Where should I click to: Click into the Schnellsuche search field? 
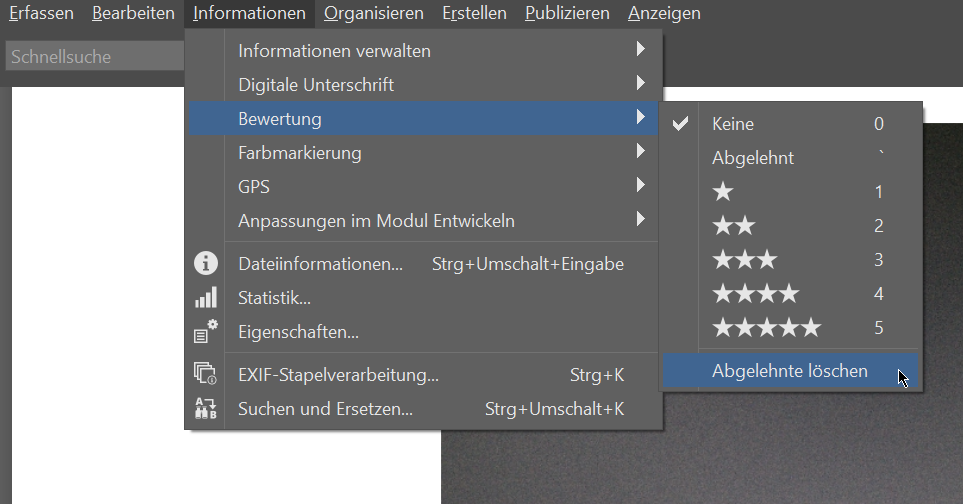click(x=95, y=56)
